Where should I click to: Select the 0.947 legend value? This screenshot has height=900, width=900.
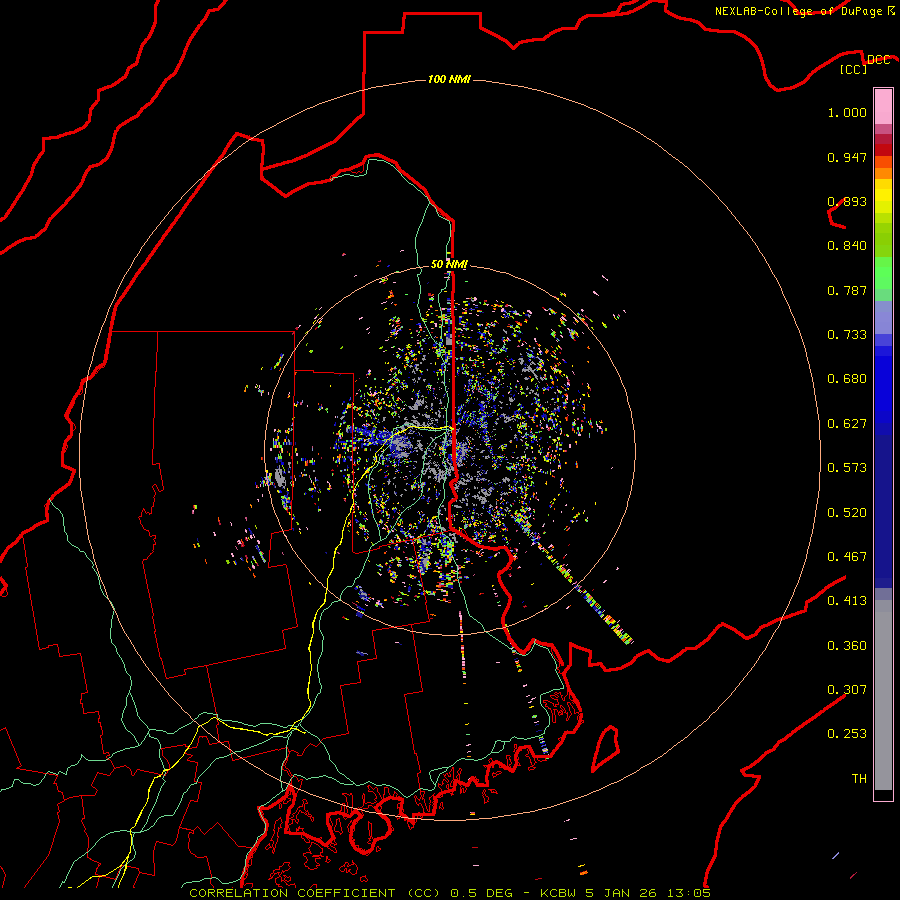point(847,157)
